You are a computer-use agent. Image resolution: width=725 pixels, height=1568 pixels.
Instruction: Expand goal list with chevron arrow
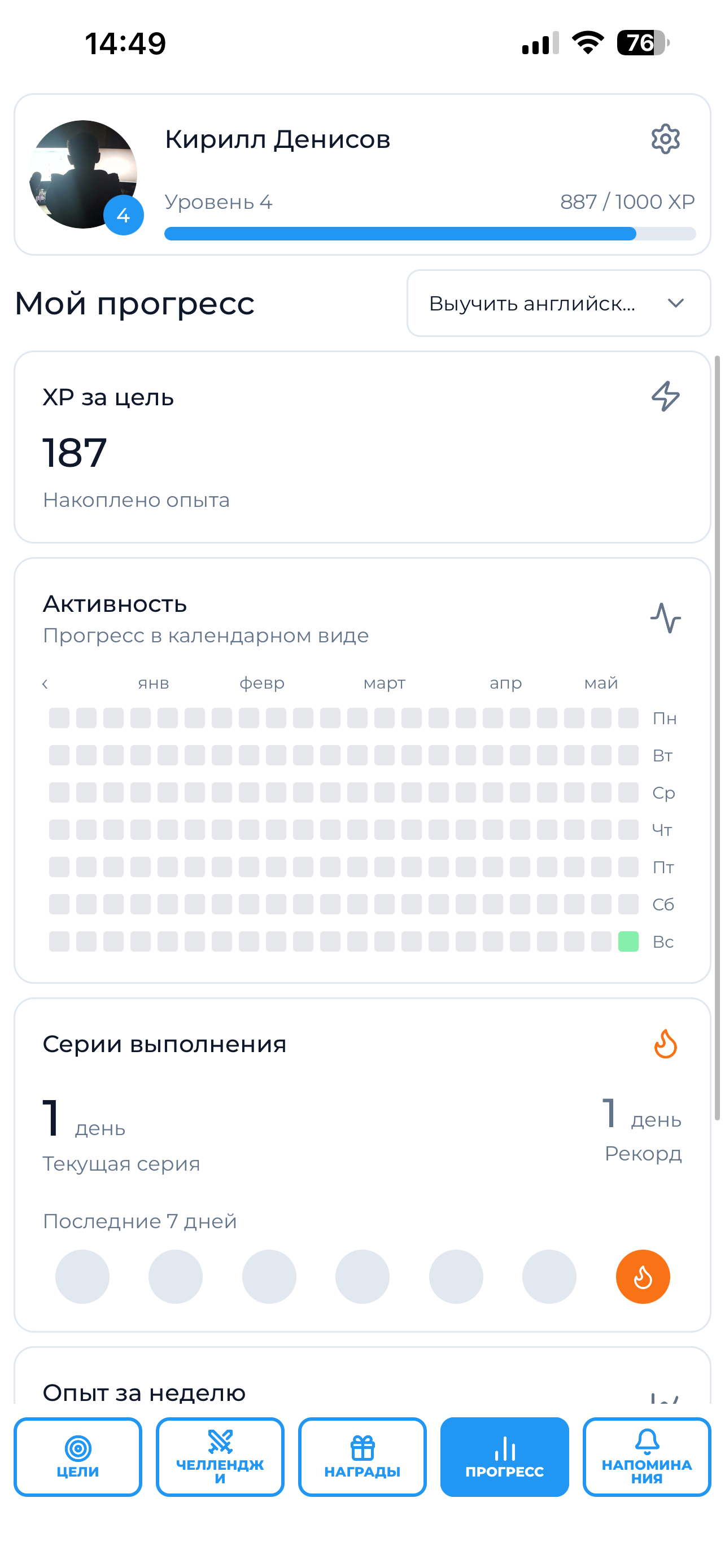676,303
